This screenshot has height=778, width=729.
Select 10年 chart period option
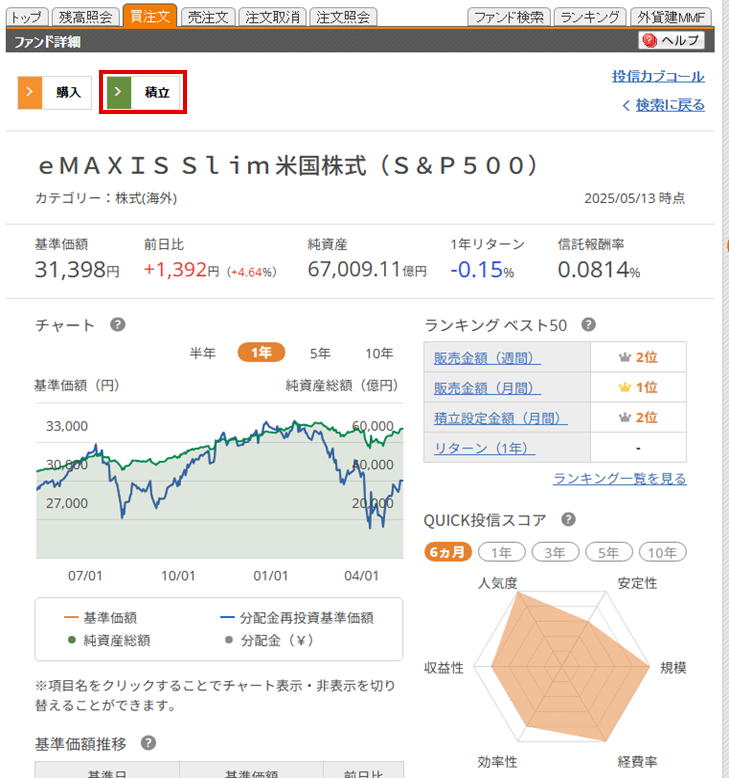point(379,353)
